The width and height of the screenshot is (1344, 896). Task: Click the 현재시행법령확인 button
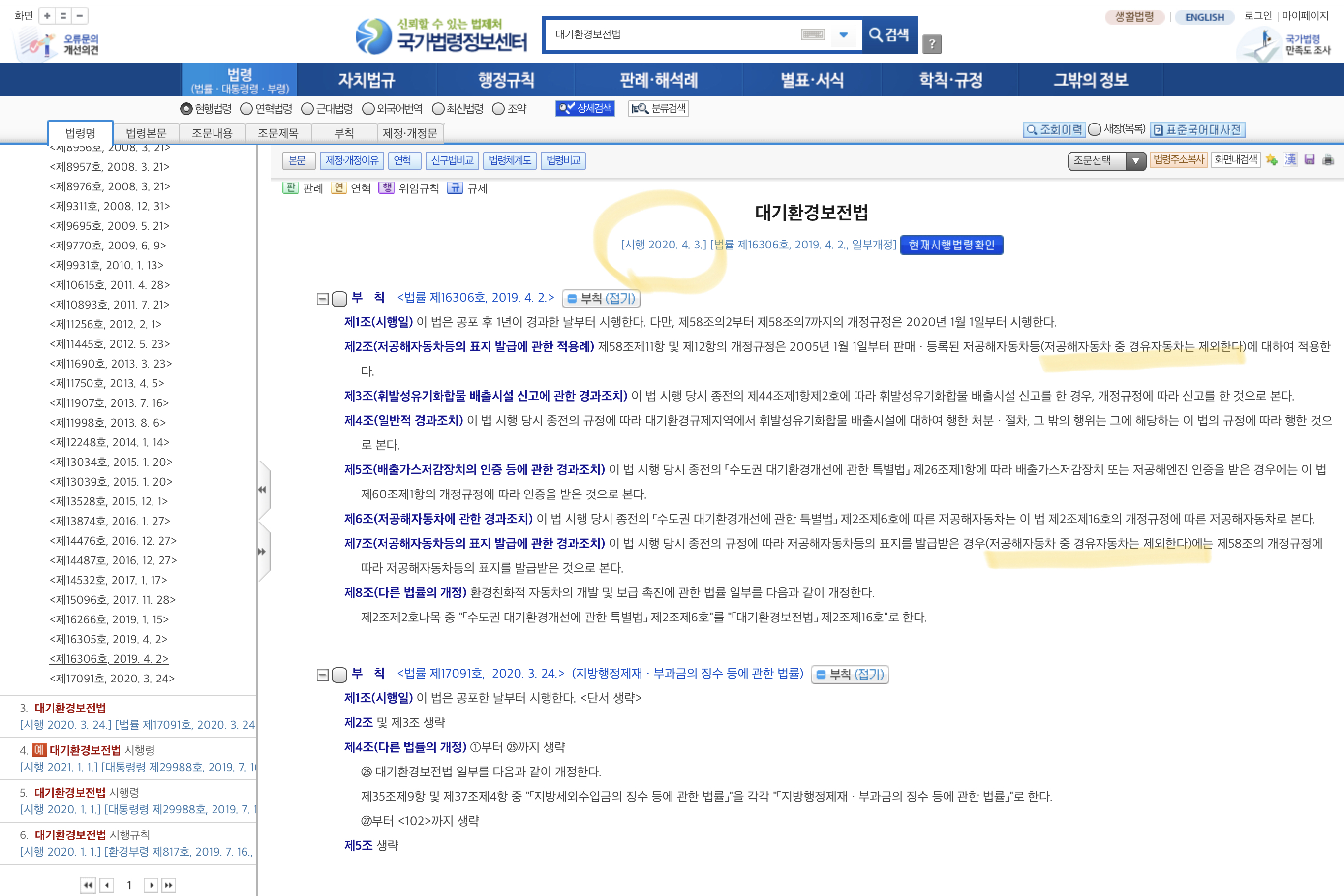tap(951, 245)
